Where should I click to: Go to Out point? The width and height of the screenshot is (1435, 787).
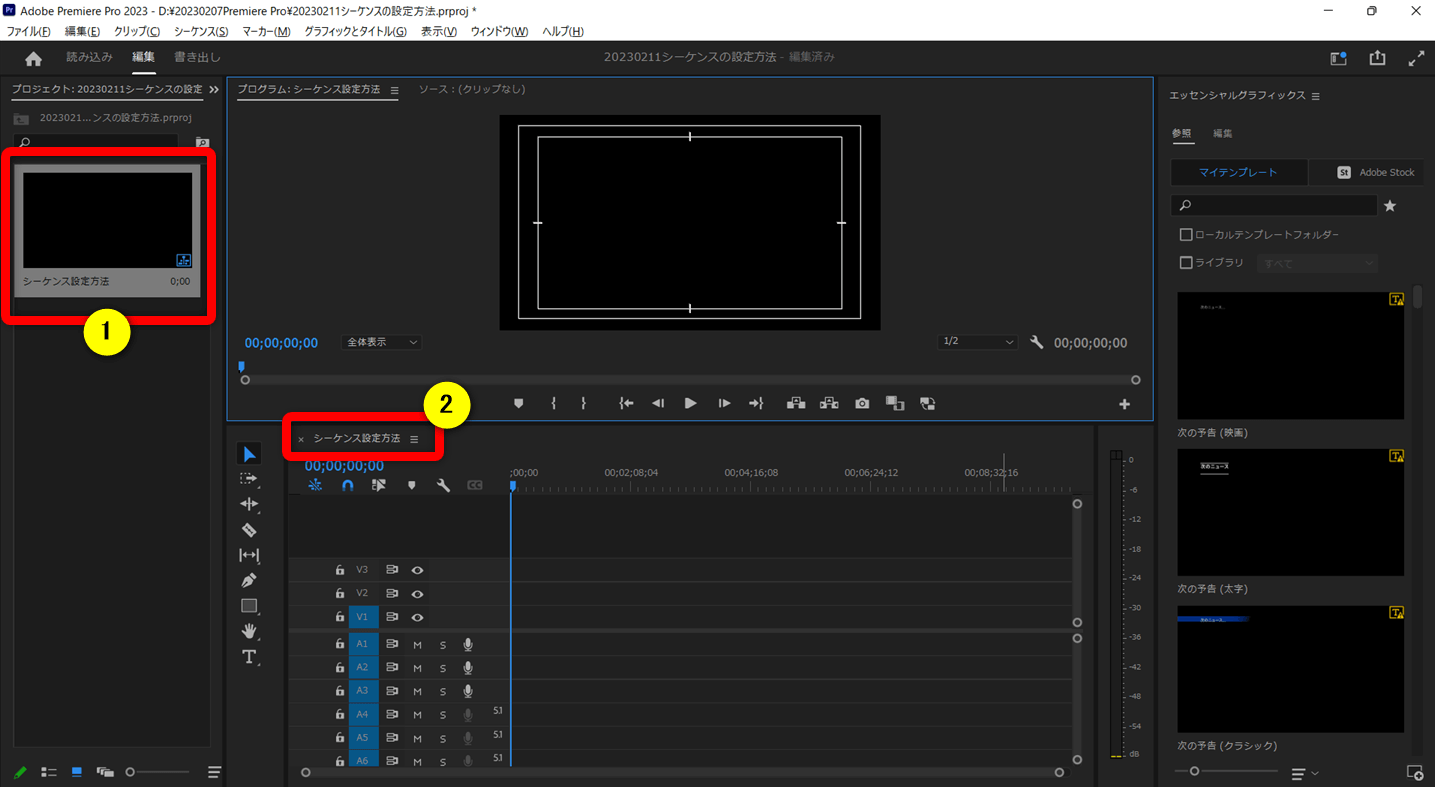coord(756,403)
